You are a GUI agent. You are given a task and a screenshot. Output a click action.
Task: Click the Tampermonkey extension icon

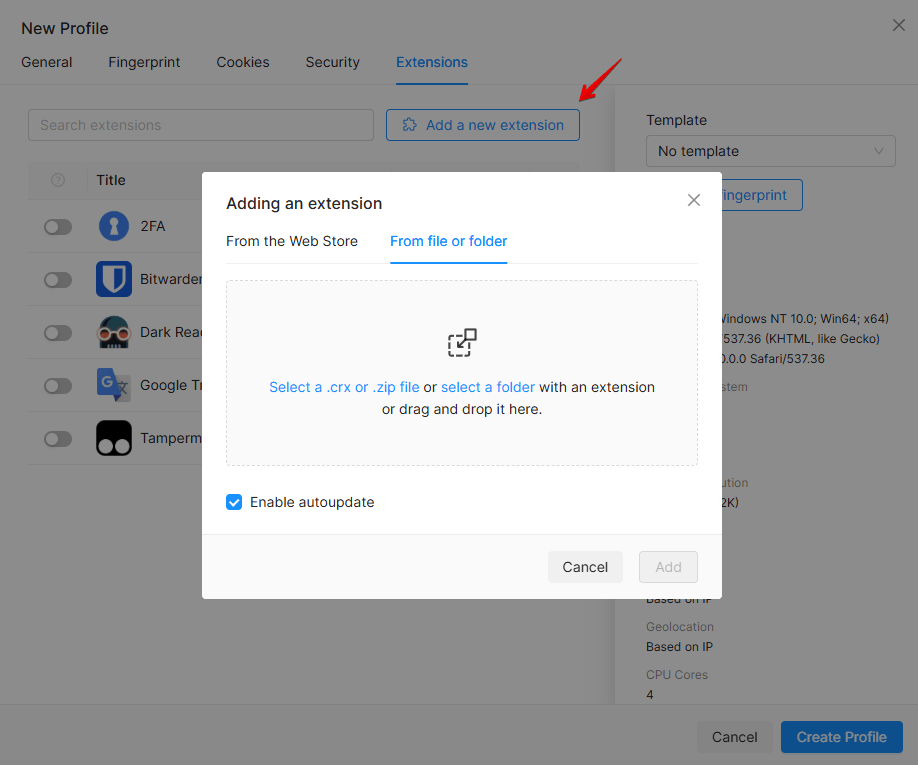(114, 438)
